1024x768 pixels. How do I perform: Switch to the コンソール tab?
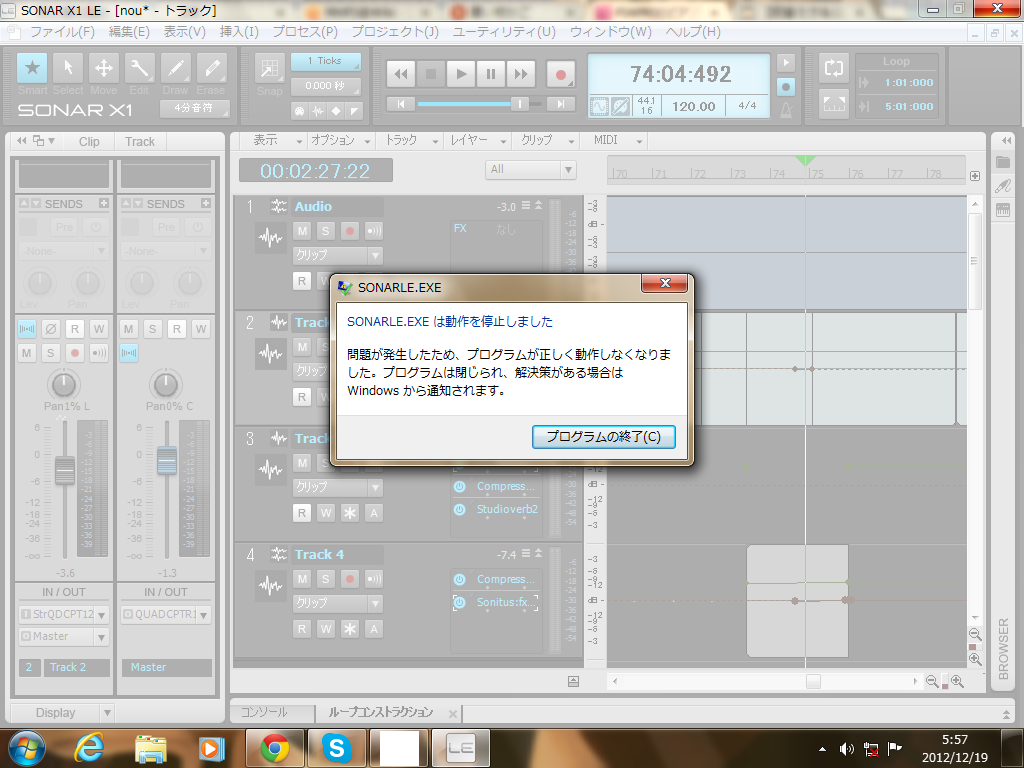pyautogui.click(x=264, y=712)
